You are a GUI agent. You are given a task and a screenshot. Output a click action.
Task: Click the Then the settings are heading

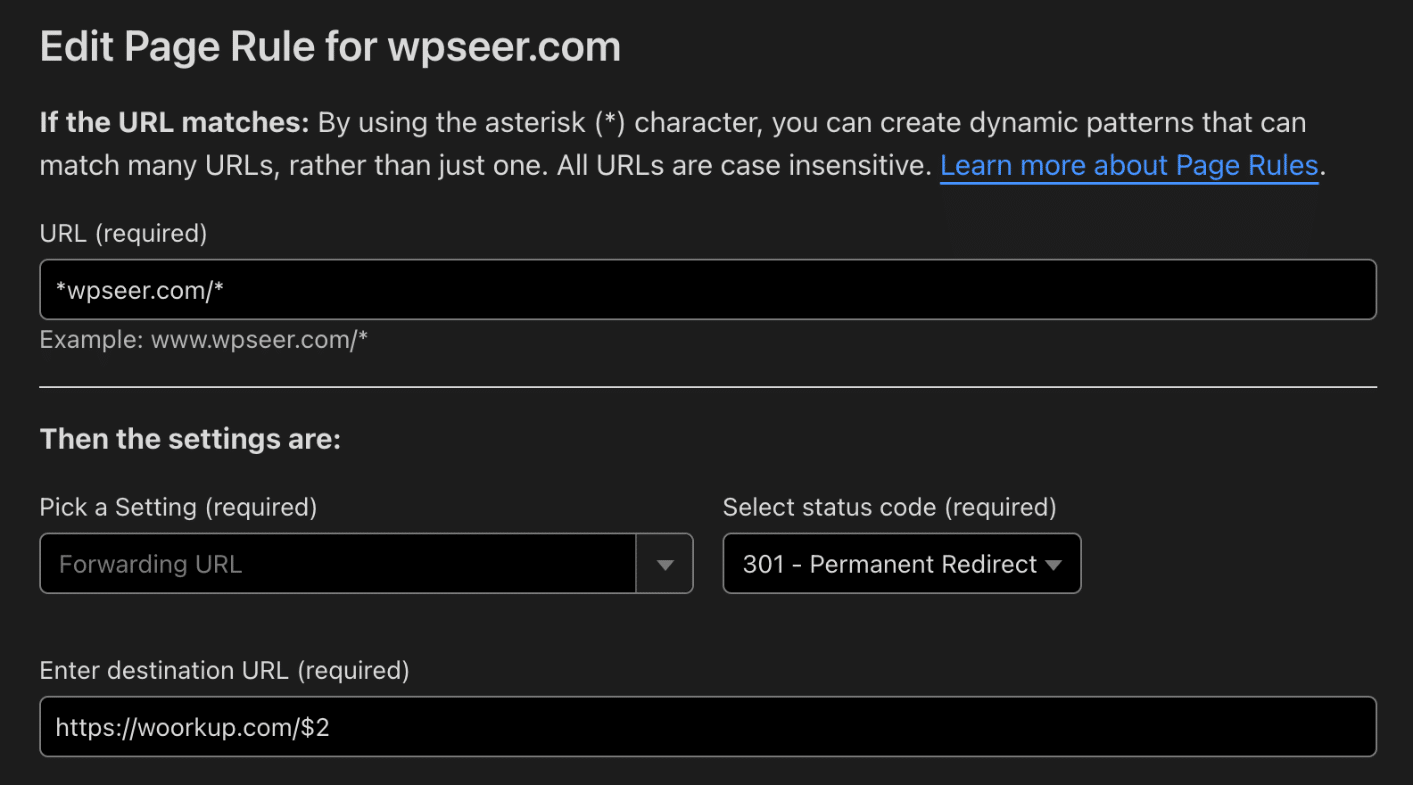pyautogui.click(x=190, y=440)
